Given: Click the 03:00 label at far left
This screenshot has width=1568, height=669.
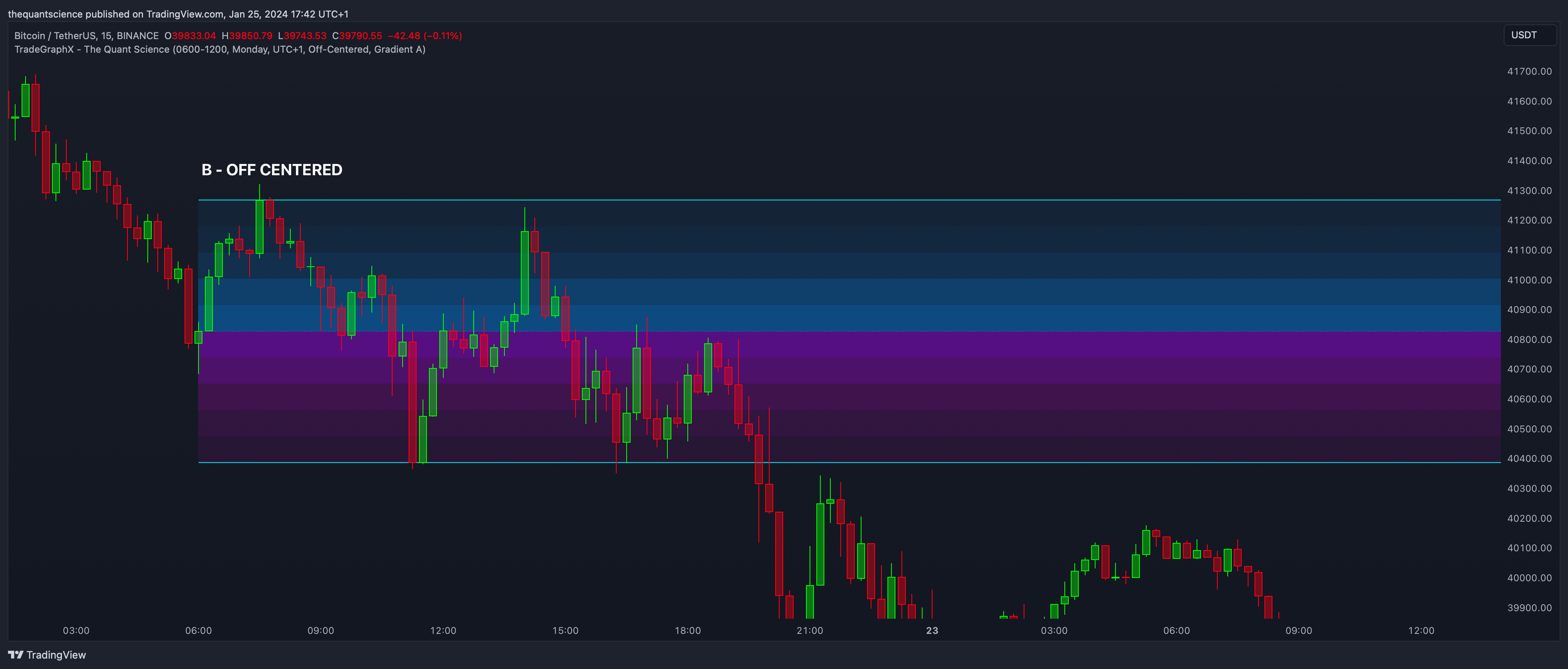Looking at the screenshot, I should [76, 631].
